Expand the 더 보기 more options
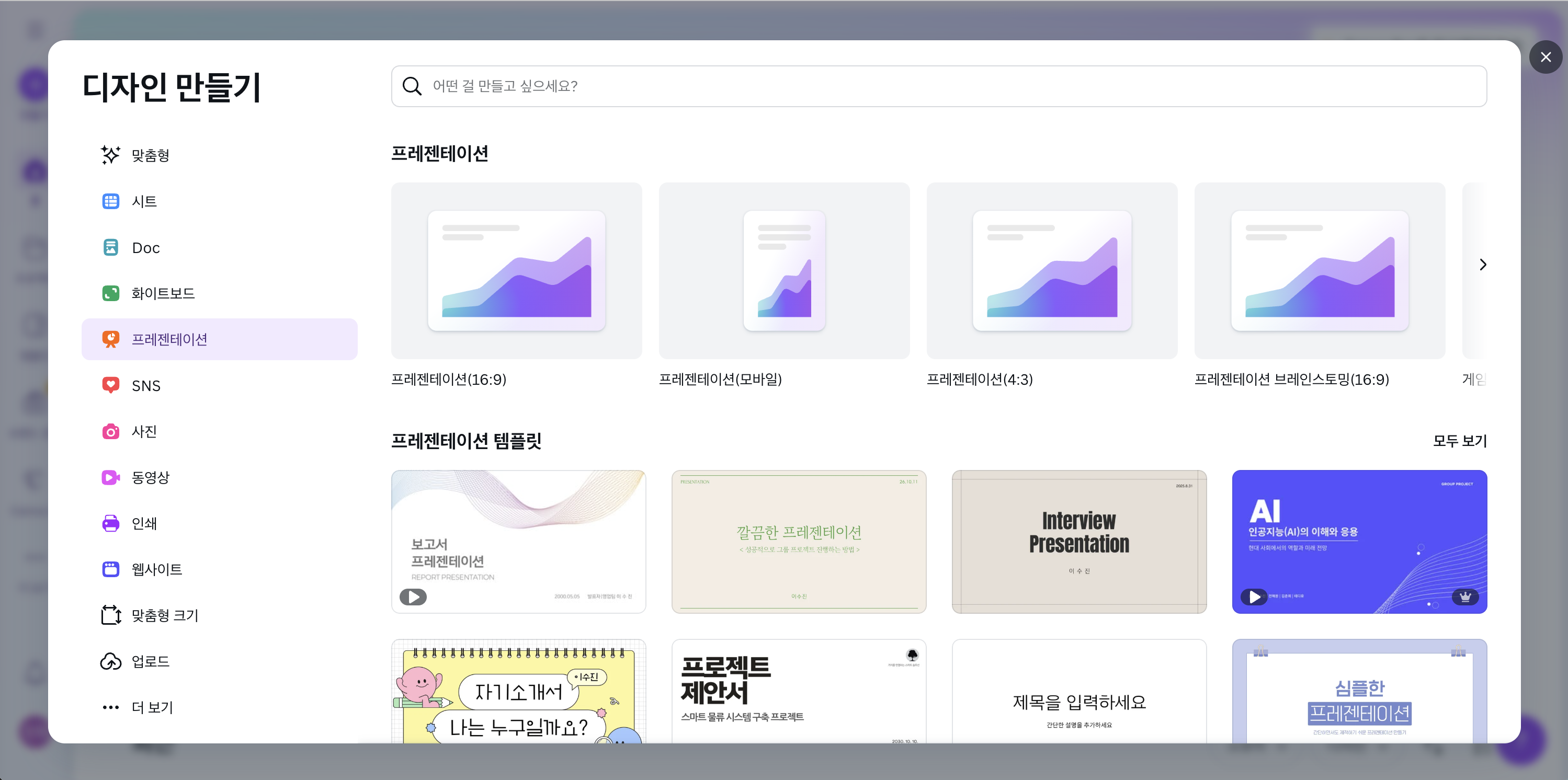This screenshot has width=1568, height=780. coord(152,707)
